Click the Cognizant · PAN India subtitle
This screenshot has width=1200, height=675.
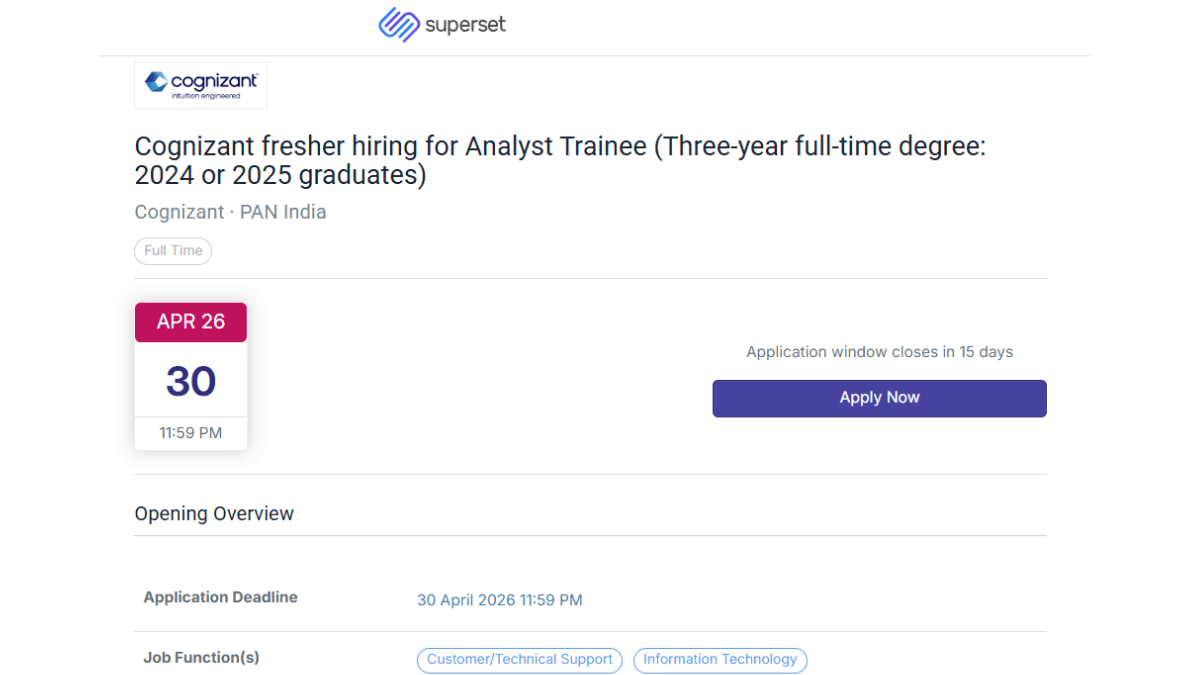point(230,212)
